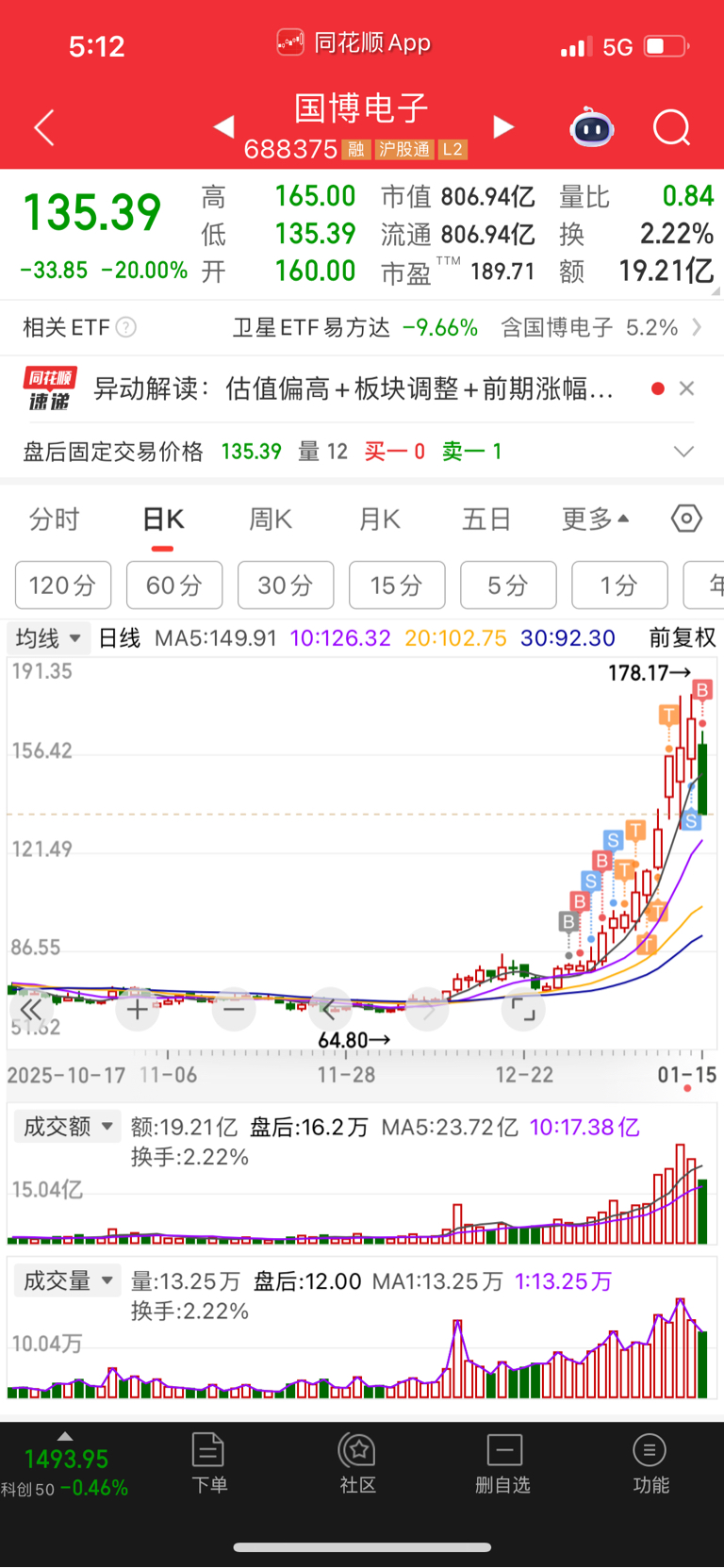This screenshot has width=724, height=1568.
Task: Tap 前复权 adjustment option
Action: (x=683, y=638)
